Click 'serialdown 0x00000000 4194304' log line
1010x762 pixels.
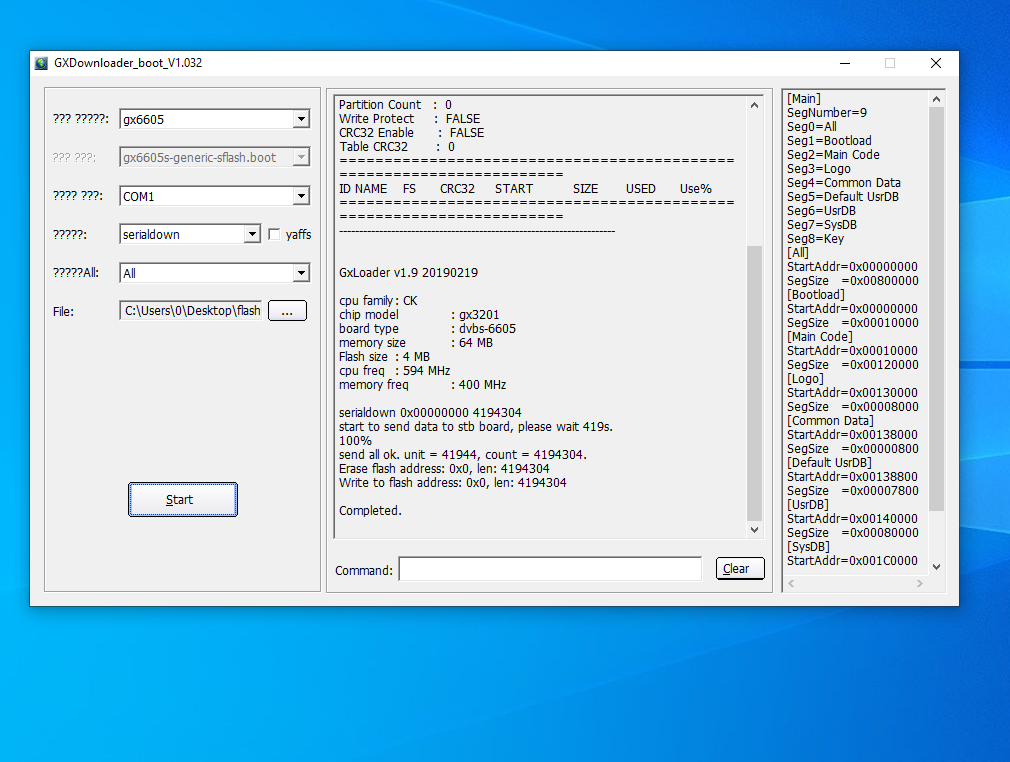(430, 413)
